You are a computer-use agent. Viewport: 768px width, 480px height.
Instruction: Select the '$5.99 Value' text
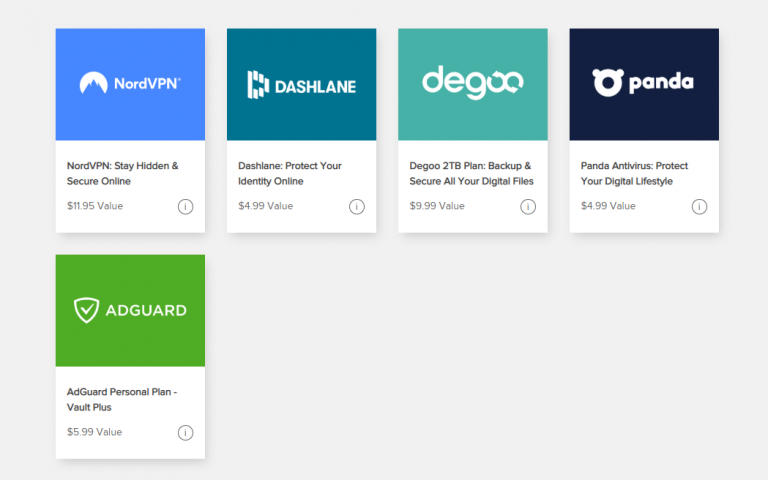tap(95, 432)
